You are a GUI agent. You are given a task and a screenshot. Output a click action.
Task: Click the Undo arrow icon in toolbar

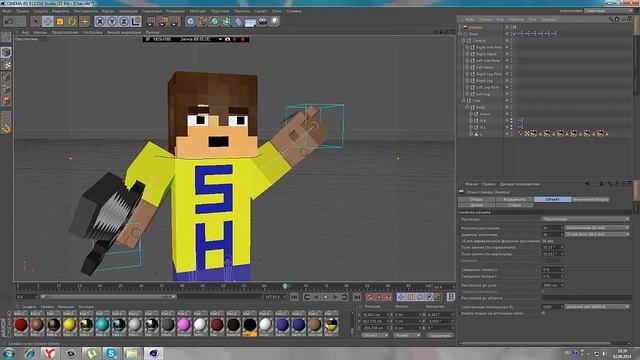[10, 21]
